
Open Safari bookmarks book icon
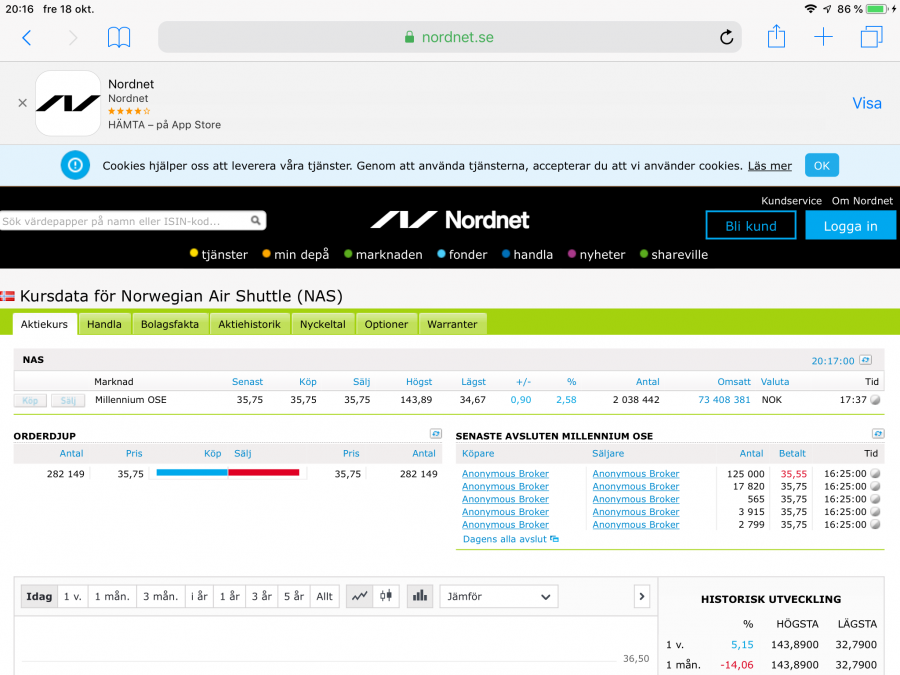click(119, 38)
